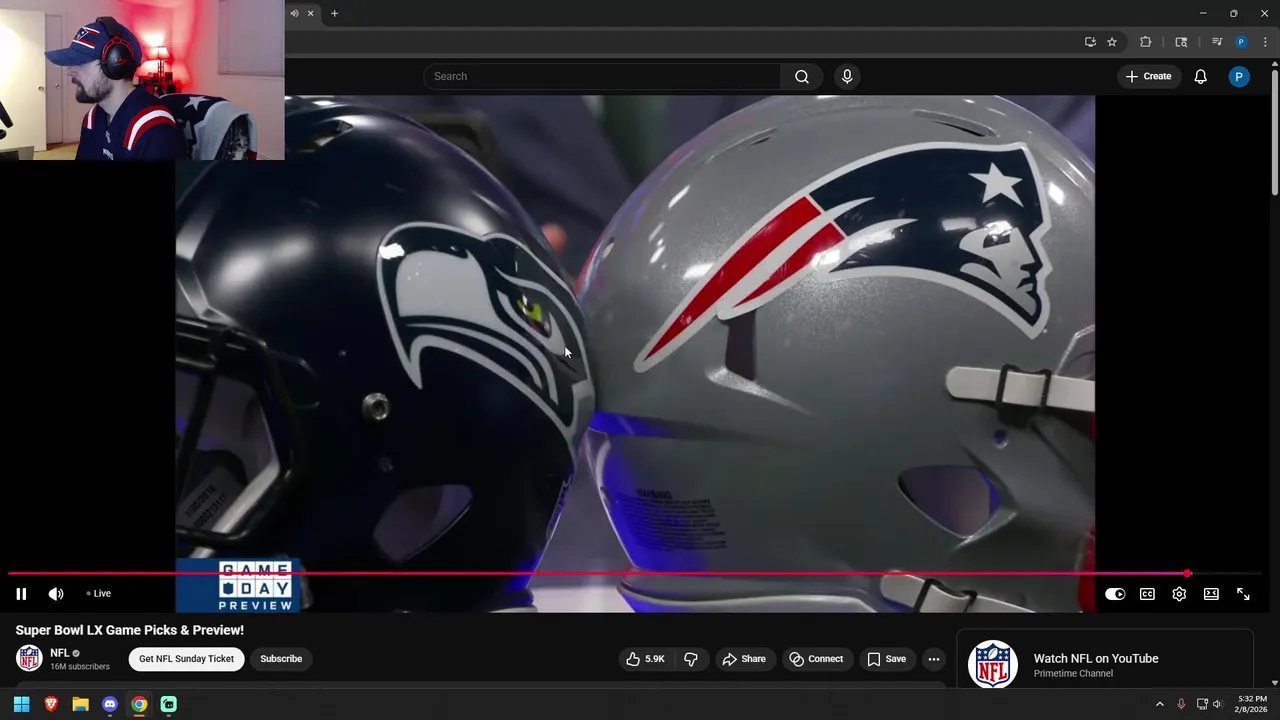1280x720 pixels.
Task: Close the current browser tab
Action: pyautogui.click(x=310, y=13)
